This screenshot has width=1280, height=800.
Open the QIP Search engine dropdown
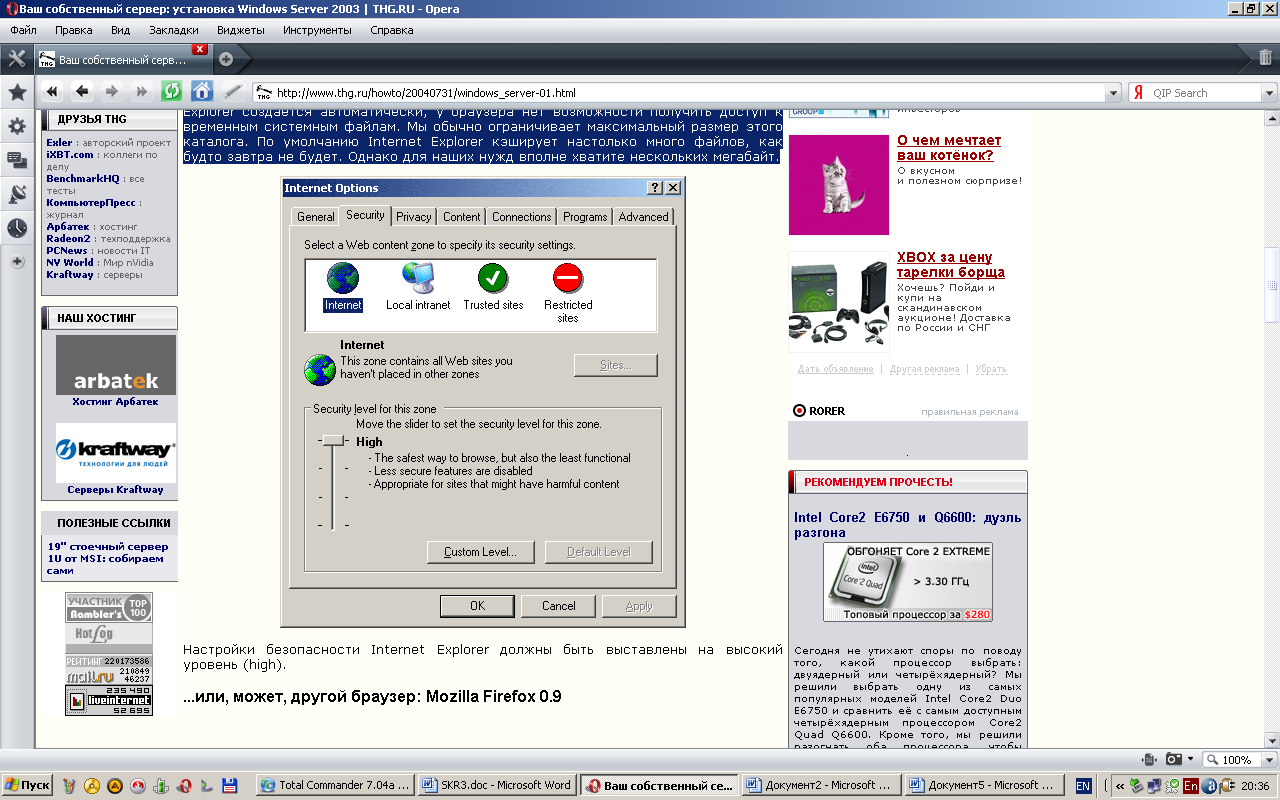click(x=1269, y=93)
